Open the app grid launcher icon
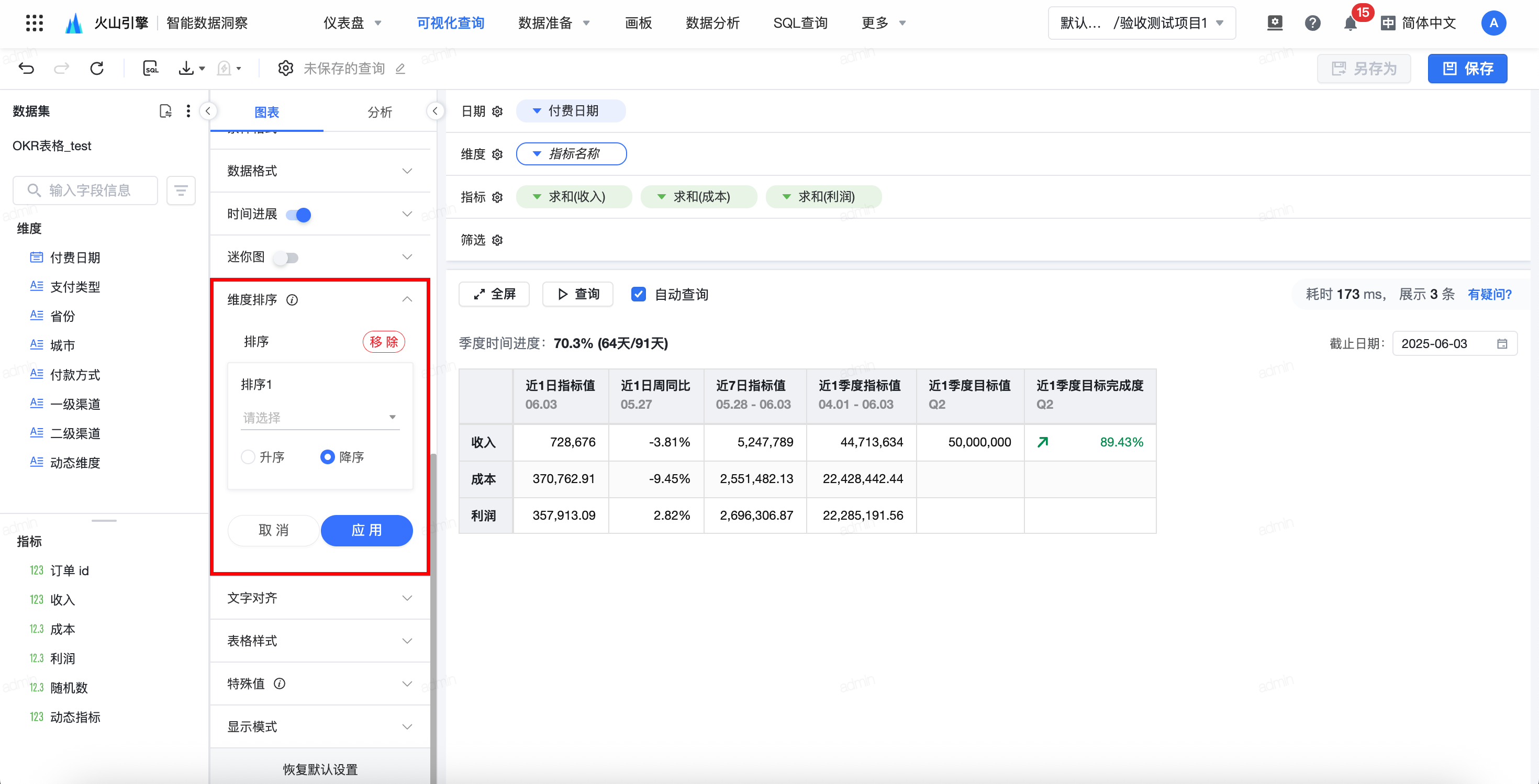The width and height of the screenshot is (1539, 784). coord(35,23)
